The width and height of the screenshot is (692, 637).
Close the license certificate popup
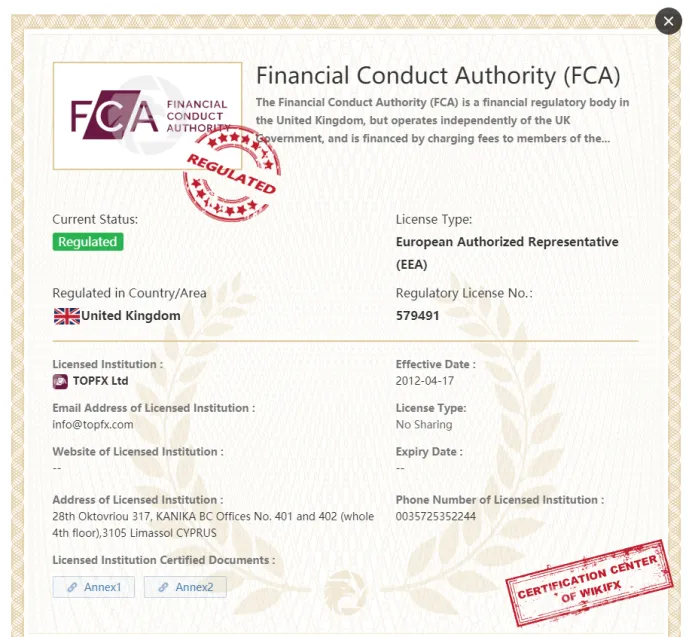668,21
